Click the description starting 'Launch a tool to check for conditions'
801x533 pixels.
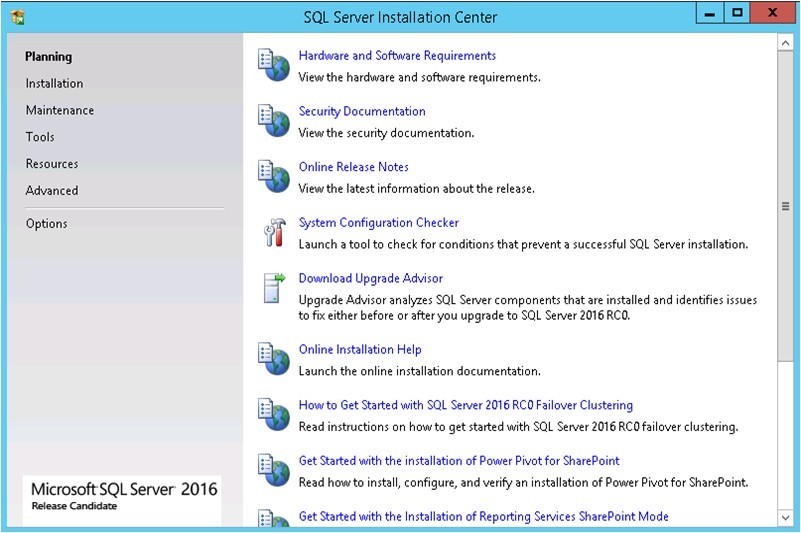pos(523,245)
